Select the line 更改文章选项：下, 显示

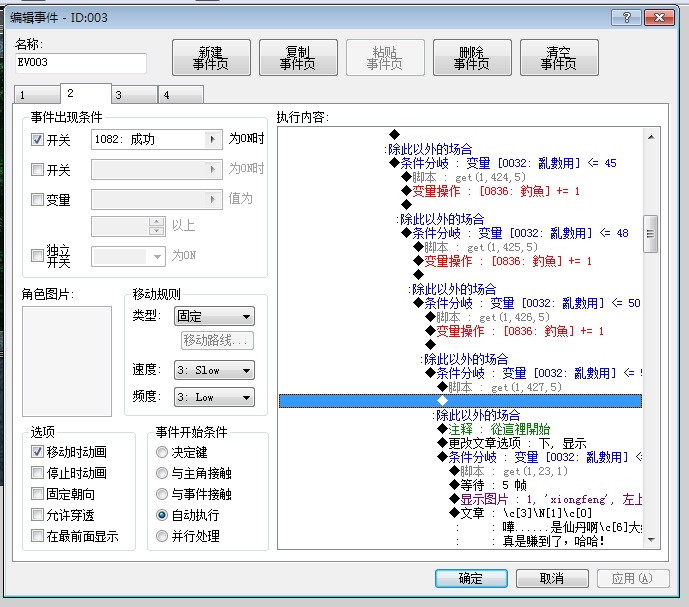pos(512,443)
